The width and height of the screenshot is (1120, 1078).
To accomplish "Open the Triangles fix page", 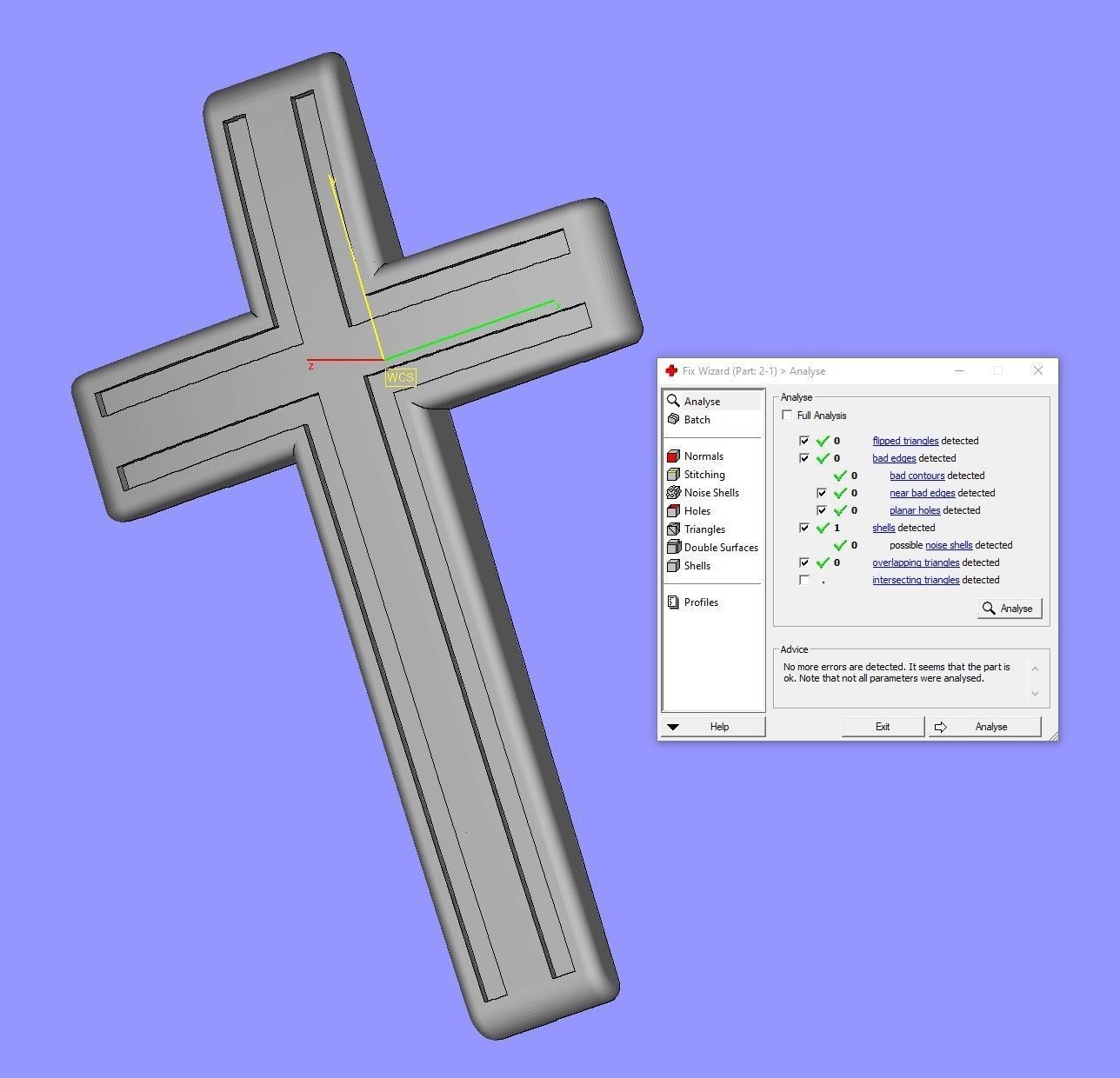I will pos(704,529).
